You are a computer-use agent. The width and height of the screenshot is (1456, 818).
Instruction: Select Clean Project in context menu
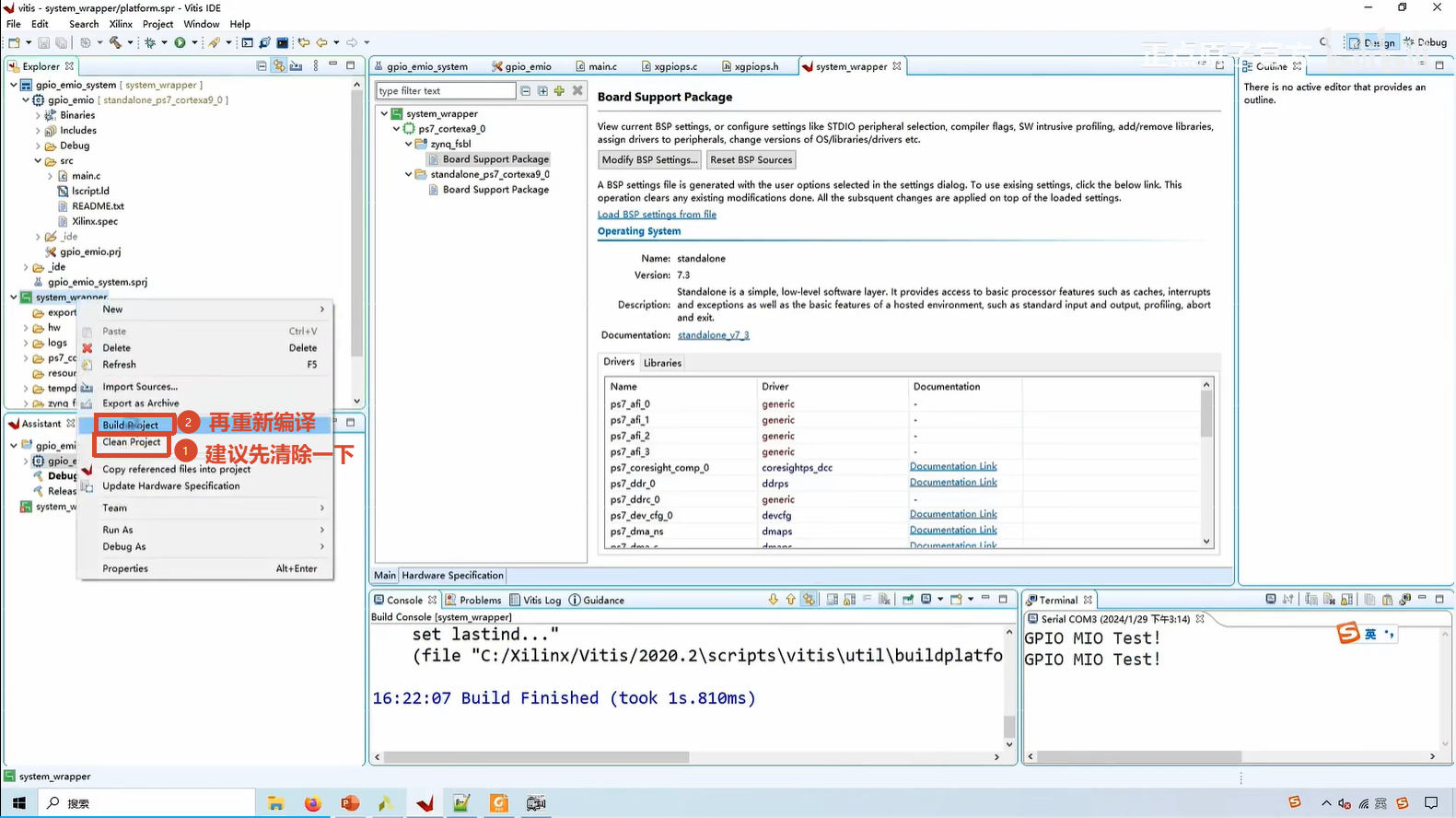coord(132,442)
